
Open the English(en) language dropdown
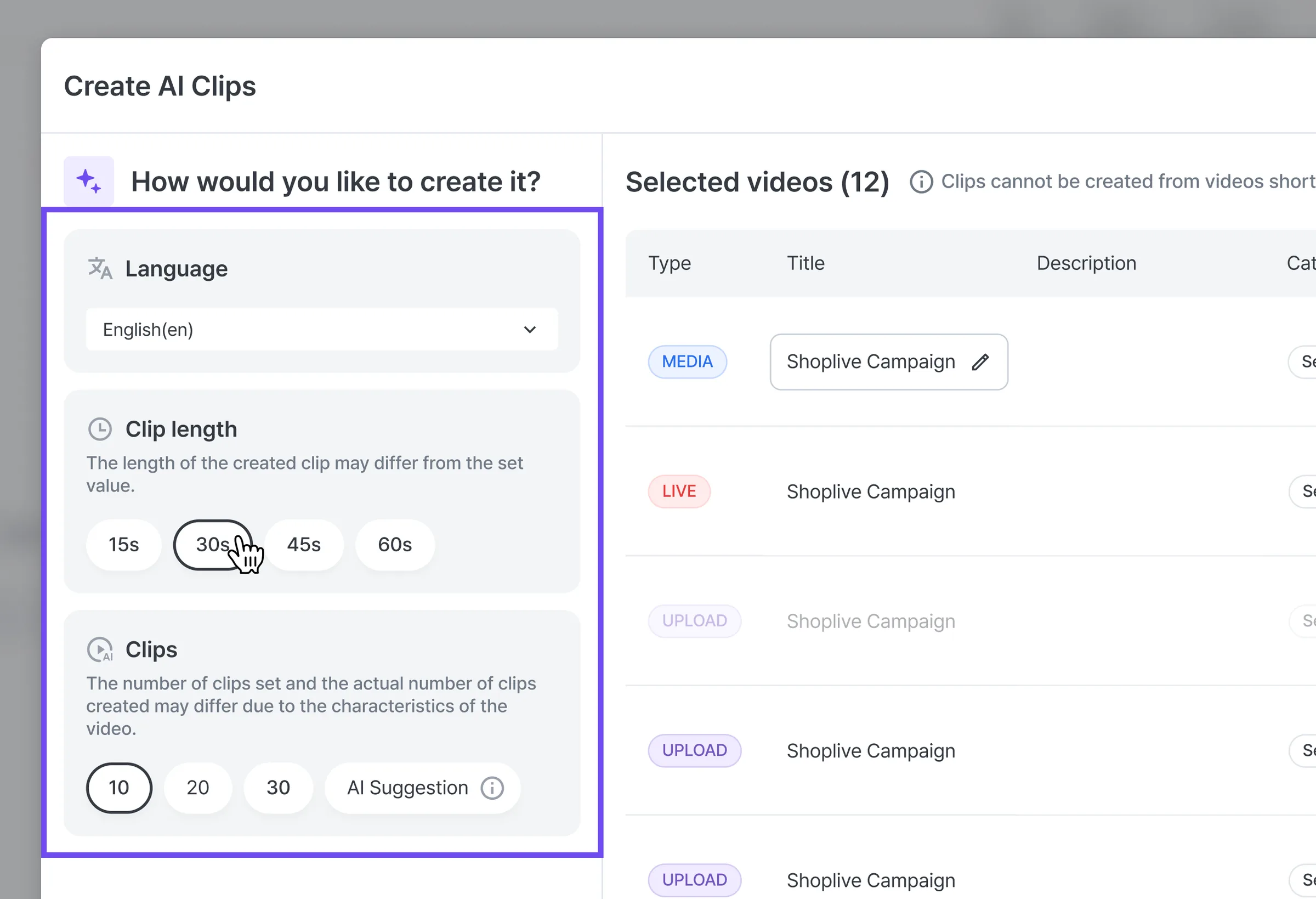[322, 330]
